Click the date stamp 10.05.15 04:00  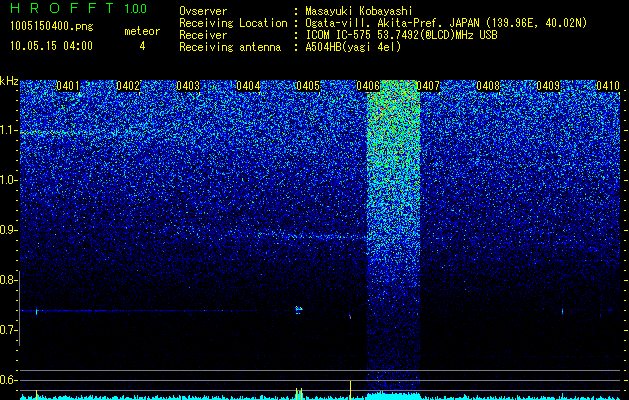pyautogui.click(x=52, y=46)
